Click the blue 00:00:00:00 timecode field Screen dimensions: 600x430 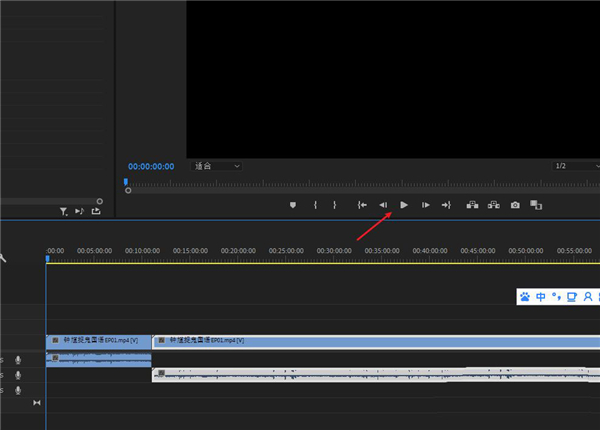coord(151,166)
